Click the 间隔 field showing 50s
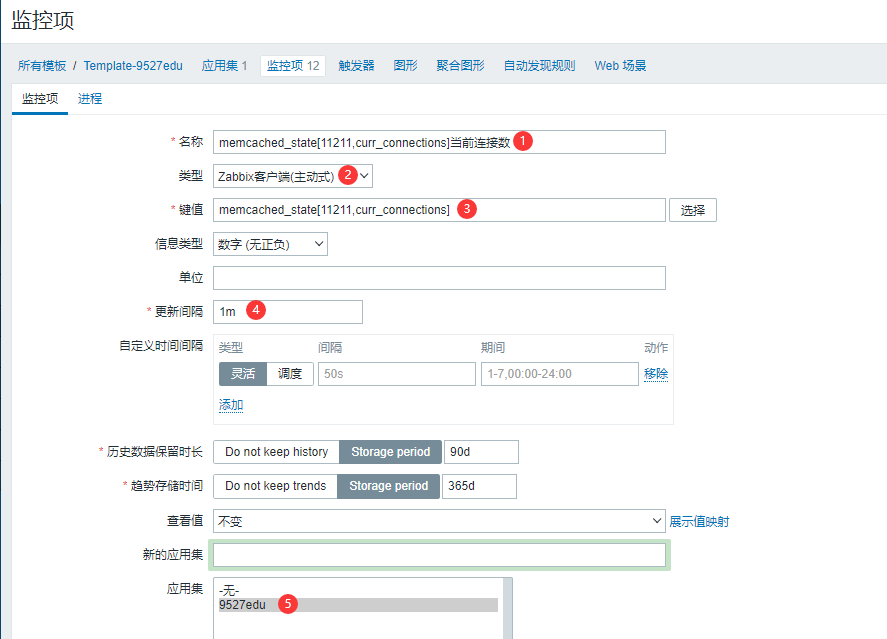 [x=397, y=374]
